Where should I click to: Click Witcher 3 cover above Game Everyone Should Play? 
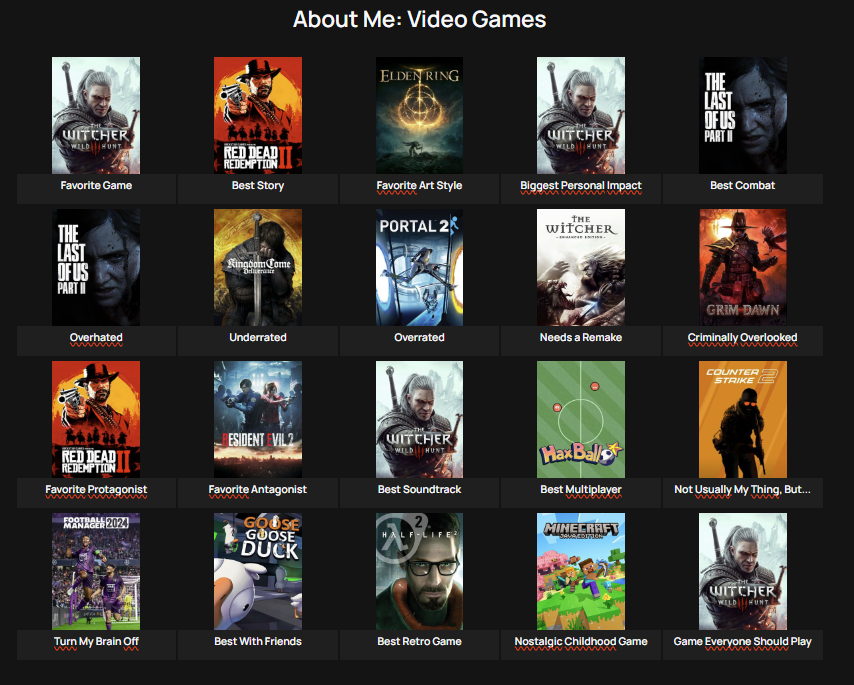coord(743,571)
